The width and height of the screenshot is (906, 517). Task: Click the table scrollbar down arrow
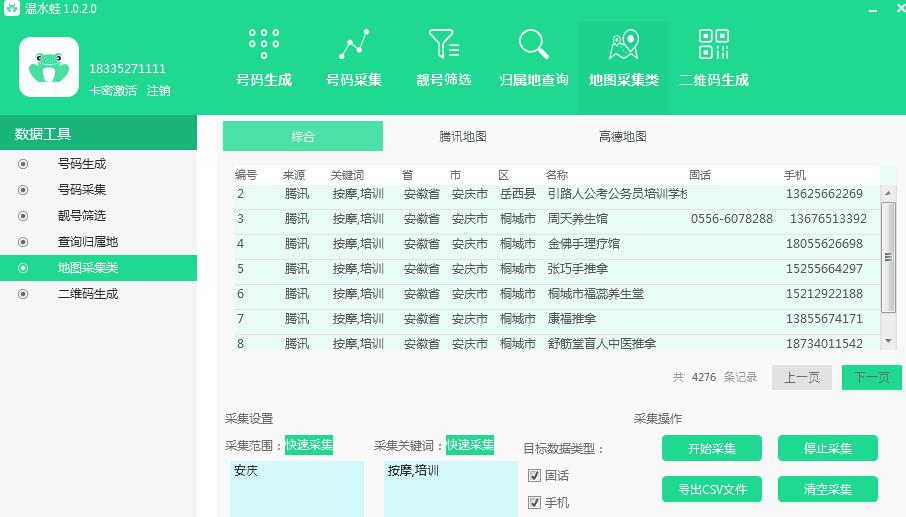tap(888, 341)
